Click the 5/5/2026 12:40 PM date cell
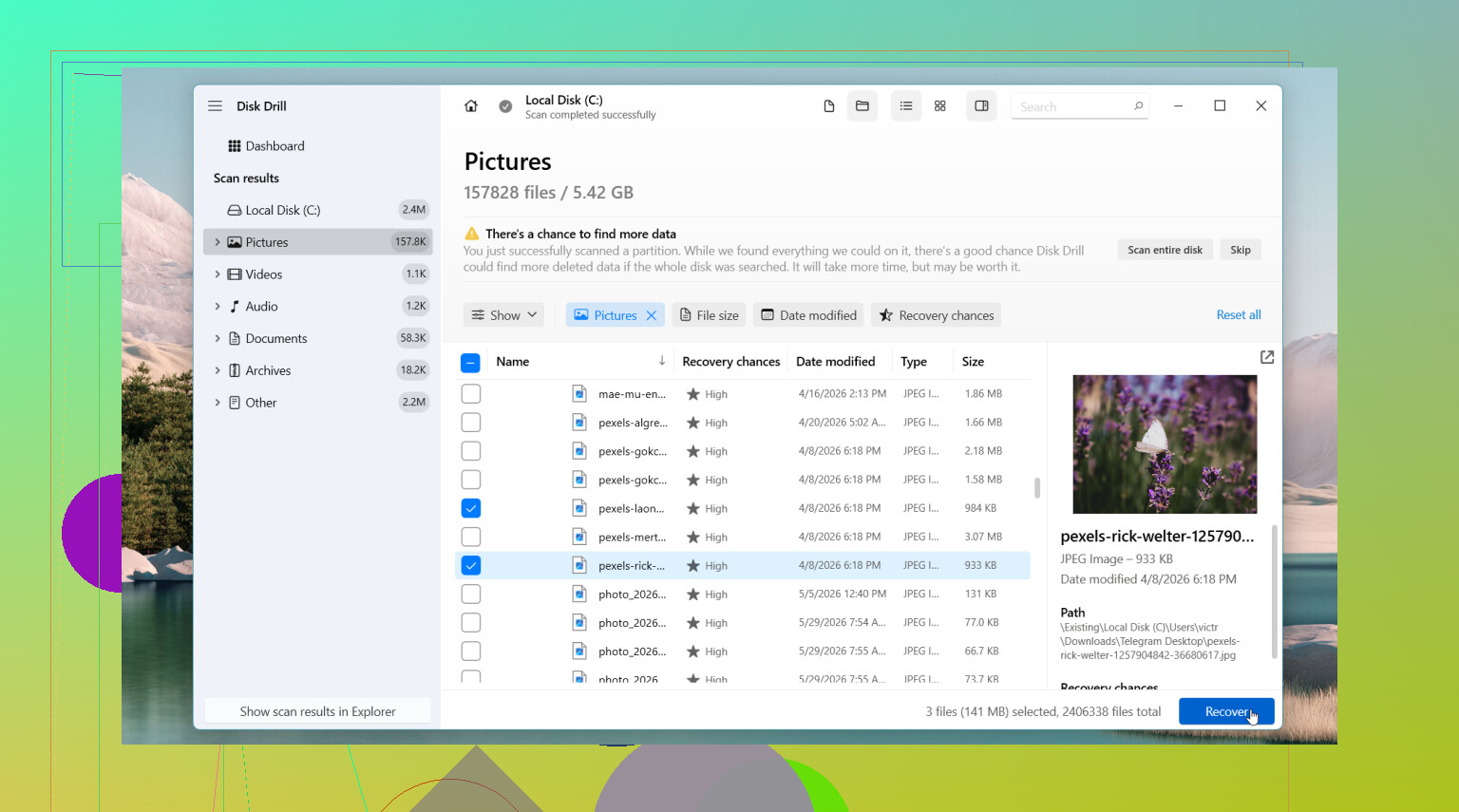The height and width of the screenshot is (812, 1459). pyautogui.click(x=843, y=595)
